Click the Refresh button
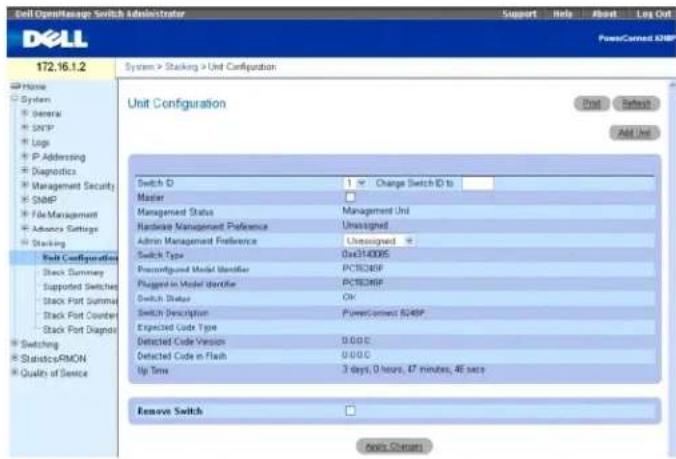676x459 pixels. 636,103
